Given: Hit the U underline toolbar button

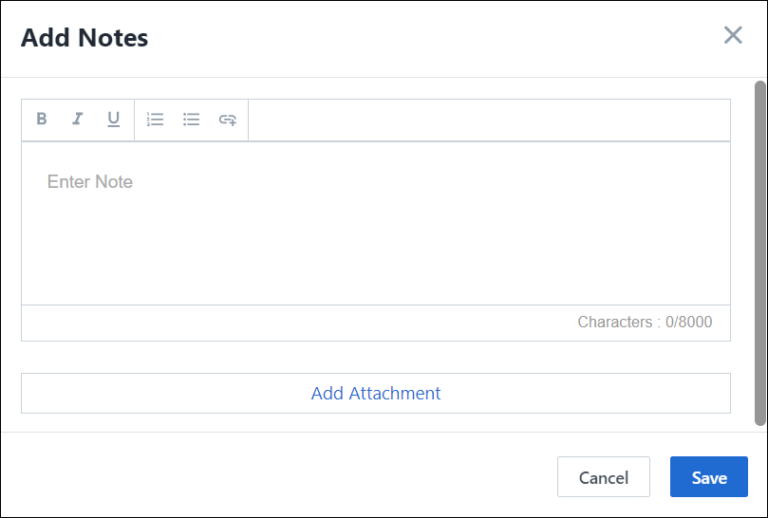Looking at the screenshot, I should [113, 120].
